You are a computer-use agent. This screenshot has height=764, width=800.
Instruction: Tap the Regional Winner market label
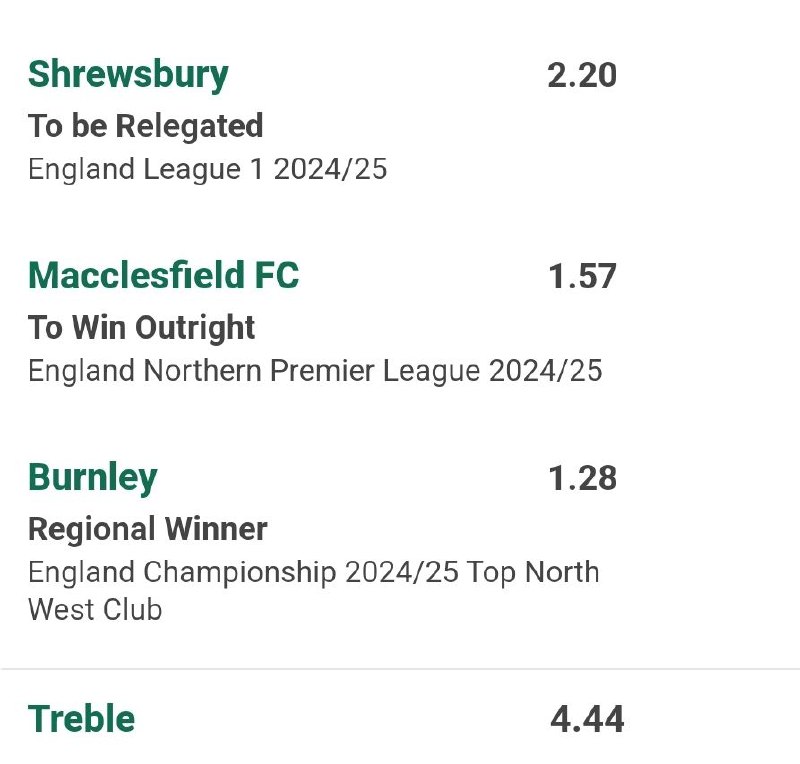pyautogui.click(x=148, y=529)
